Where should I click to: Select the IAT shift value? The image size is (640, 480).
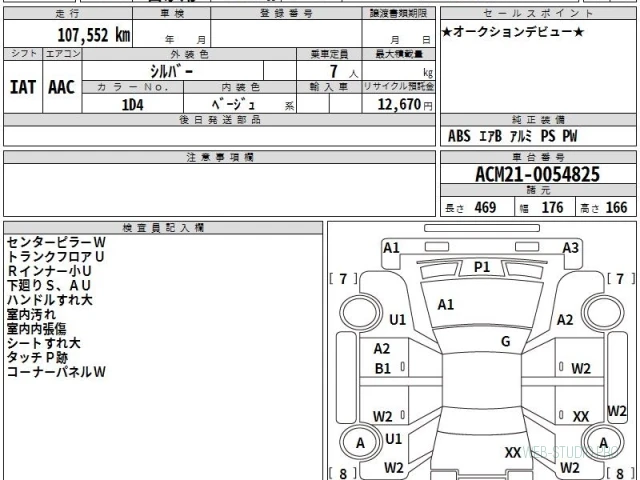(23, 87)
